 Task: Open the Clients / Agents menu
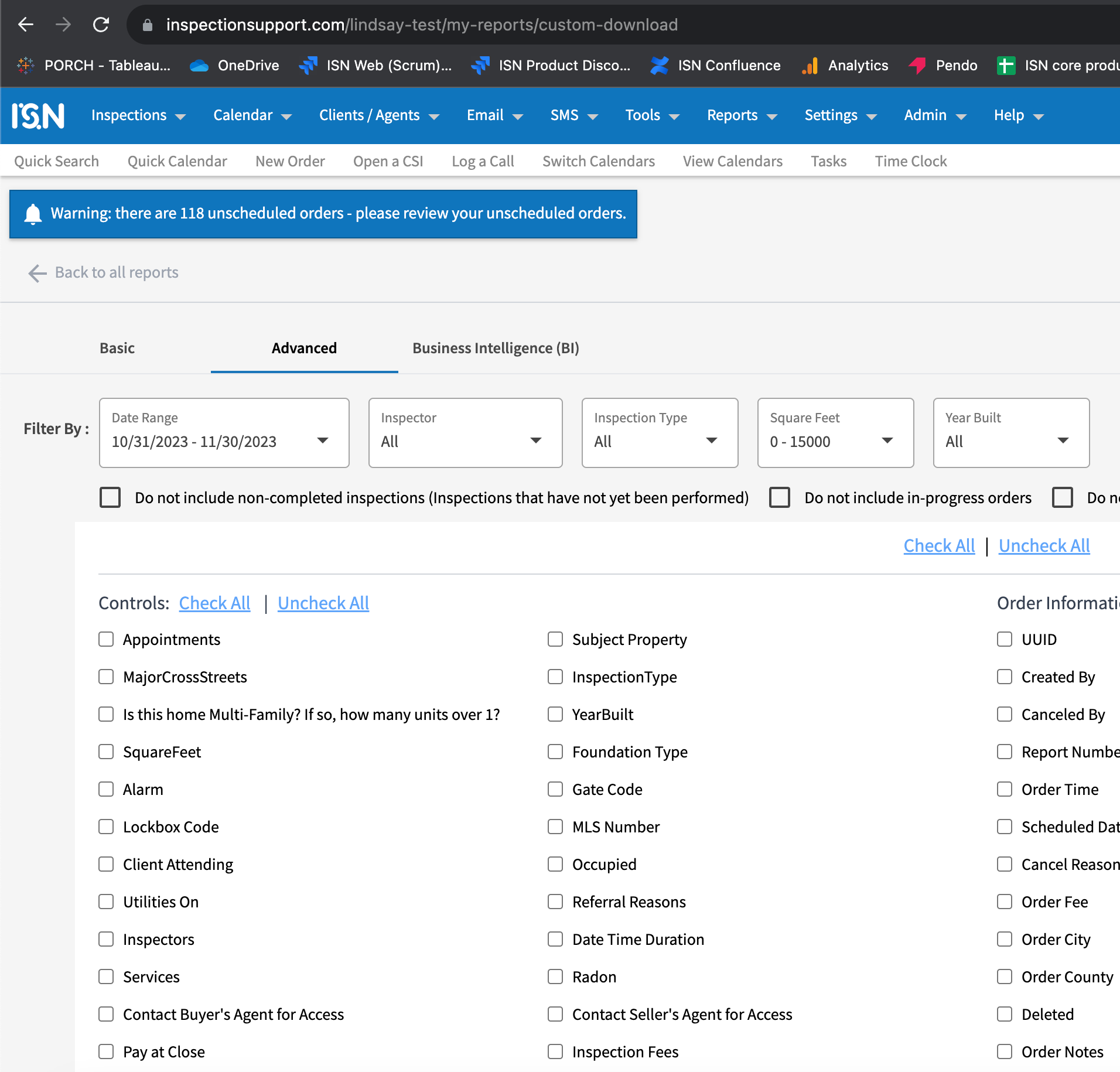tap(379, 115)
